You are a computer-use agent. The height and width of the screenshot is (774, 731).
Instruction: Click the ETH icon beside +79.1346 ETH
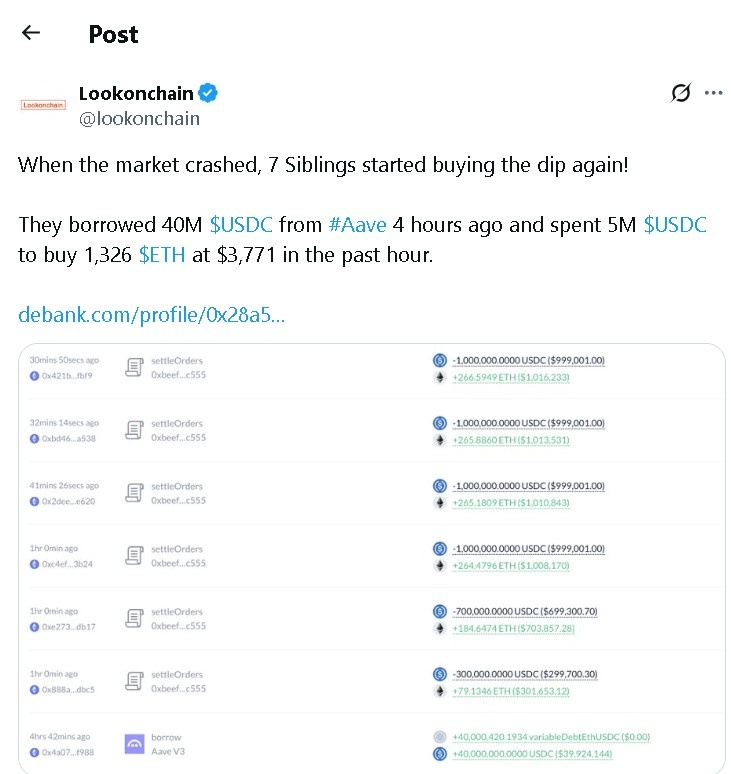[438, 689]
